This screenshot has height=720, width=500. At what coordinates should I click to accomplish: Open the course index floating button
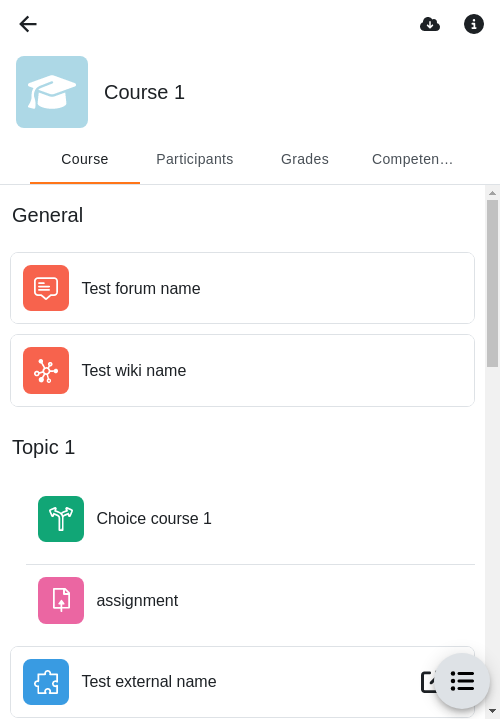[x=462, y=681]
